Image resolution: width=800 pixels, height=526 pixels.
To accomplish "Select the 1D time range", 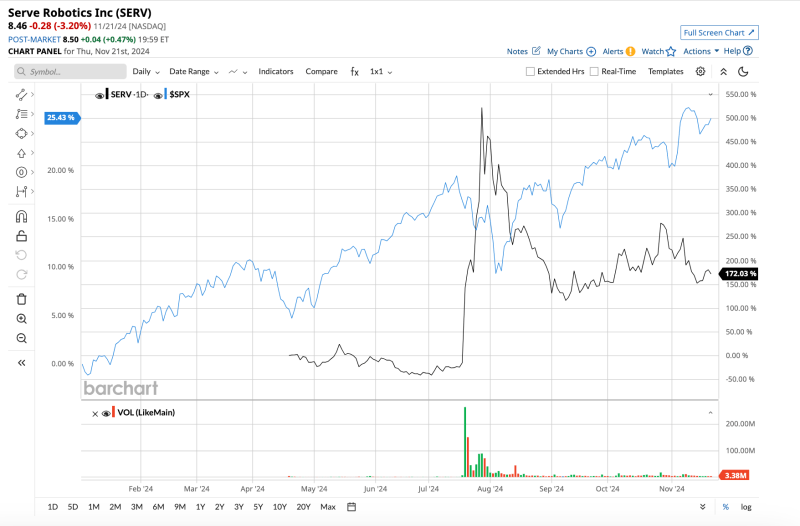I will (x=53, y=507).
